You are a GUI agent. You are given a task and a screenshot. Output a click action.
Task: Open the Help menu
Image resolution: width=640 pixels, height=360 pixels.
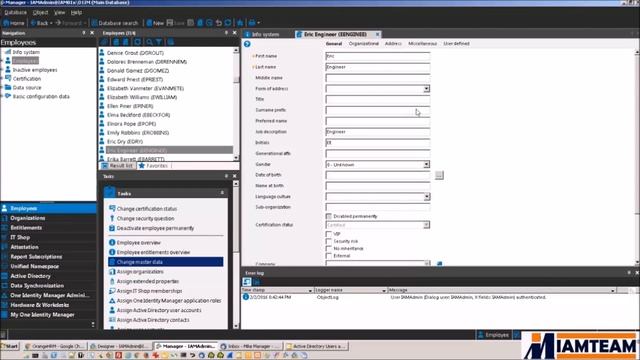[x=76, y=13]
